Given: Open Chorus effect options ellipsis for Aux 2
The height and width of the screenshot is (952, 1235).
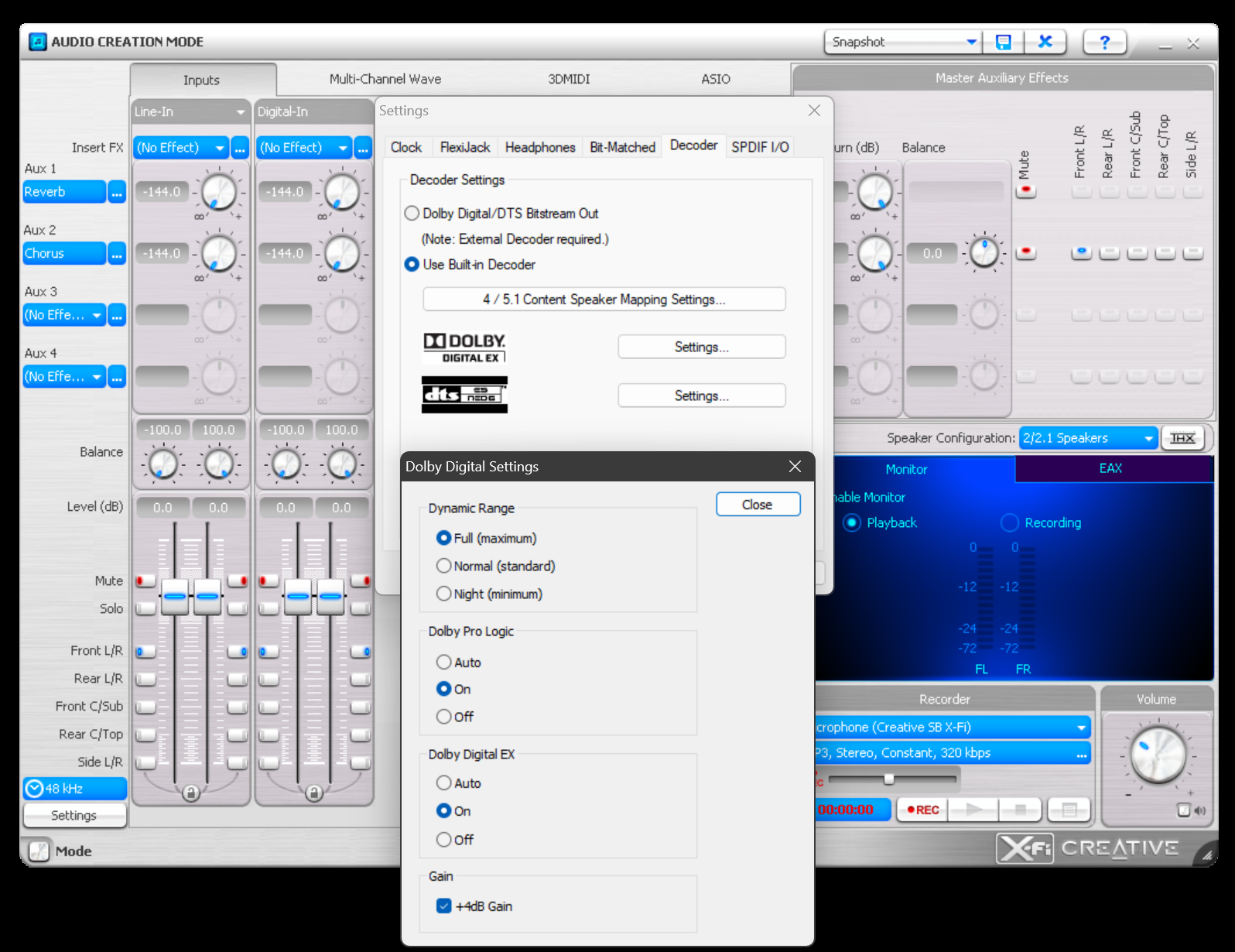Looking at the screenshot, I should pyautogui.click(x=117, y=254).
